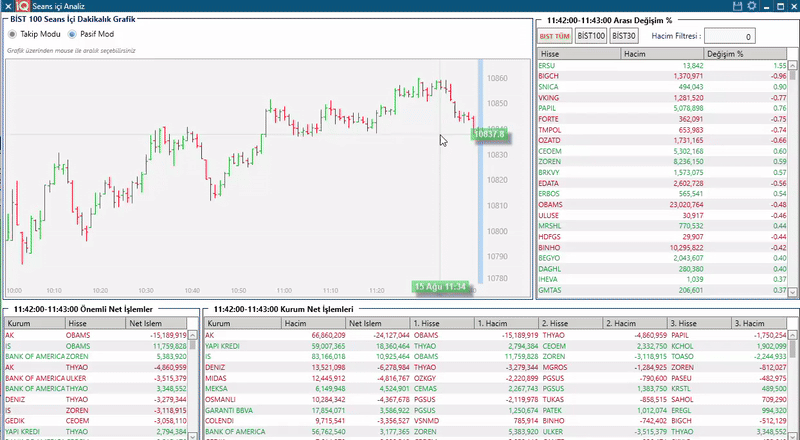
Task: Select ERSU row in change table
Action: point(662,65)
